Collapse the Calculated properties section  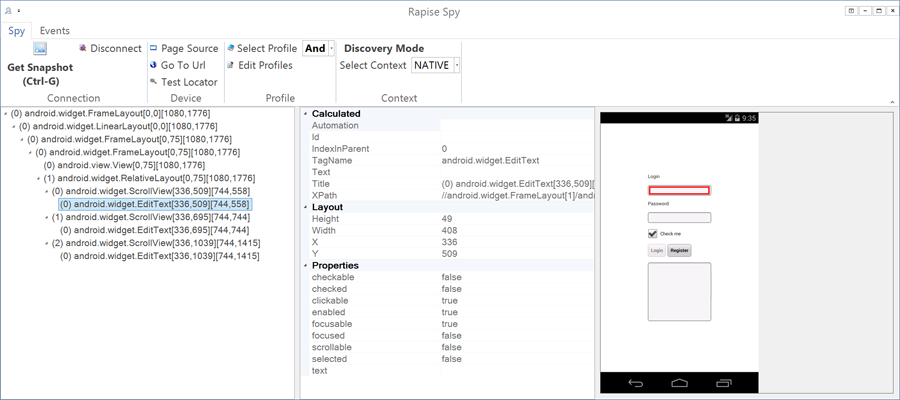point(305,114)
